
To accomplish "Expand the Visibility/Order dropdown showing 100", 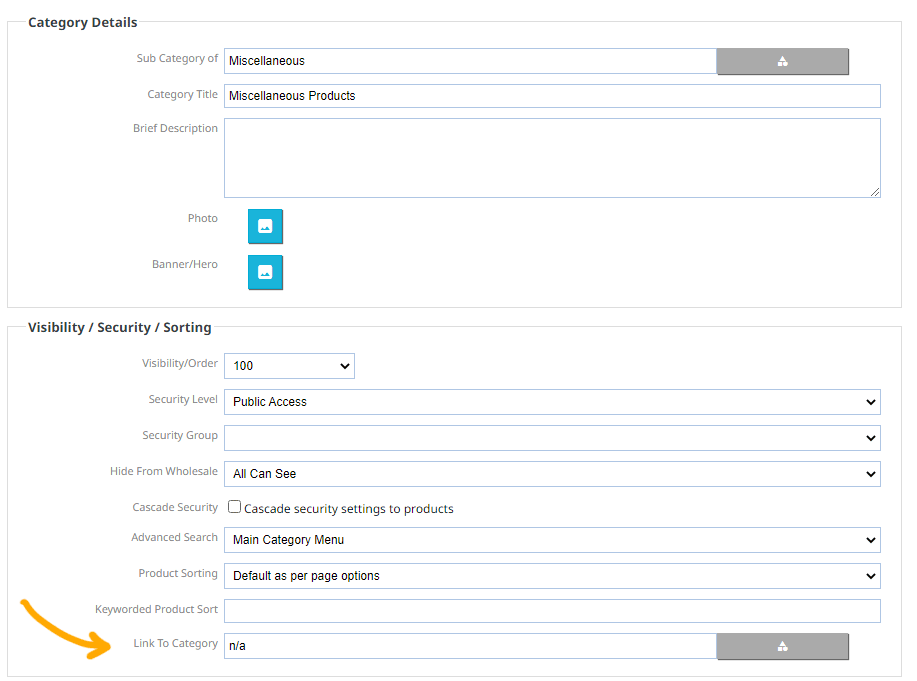I will tap(289, 366).
